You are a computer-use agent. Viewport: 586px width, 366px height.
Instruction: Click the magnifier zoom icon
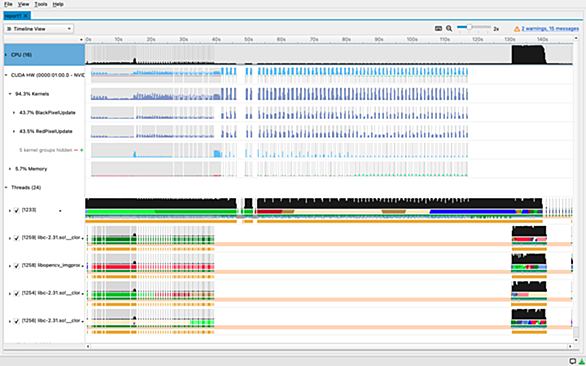click(x=449, y=29)
